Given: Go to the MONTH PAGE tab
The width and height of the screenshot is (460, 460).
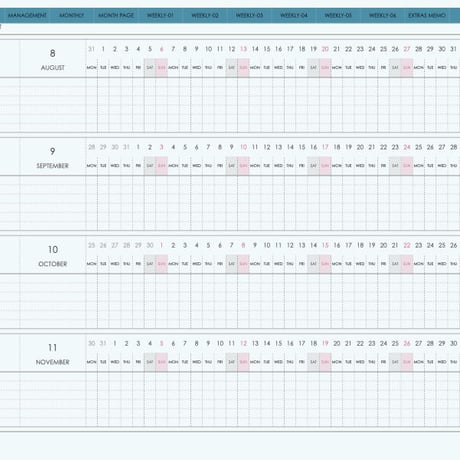Looking at the screenshot, I should point(116,15).
